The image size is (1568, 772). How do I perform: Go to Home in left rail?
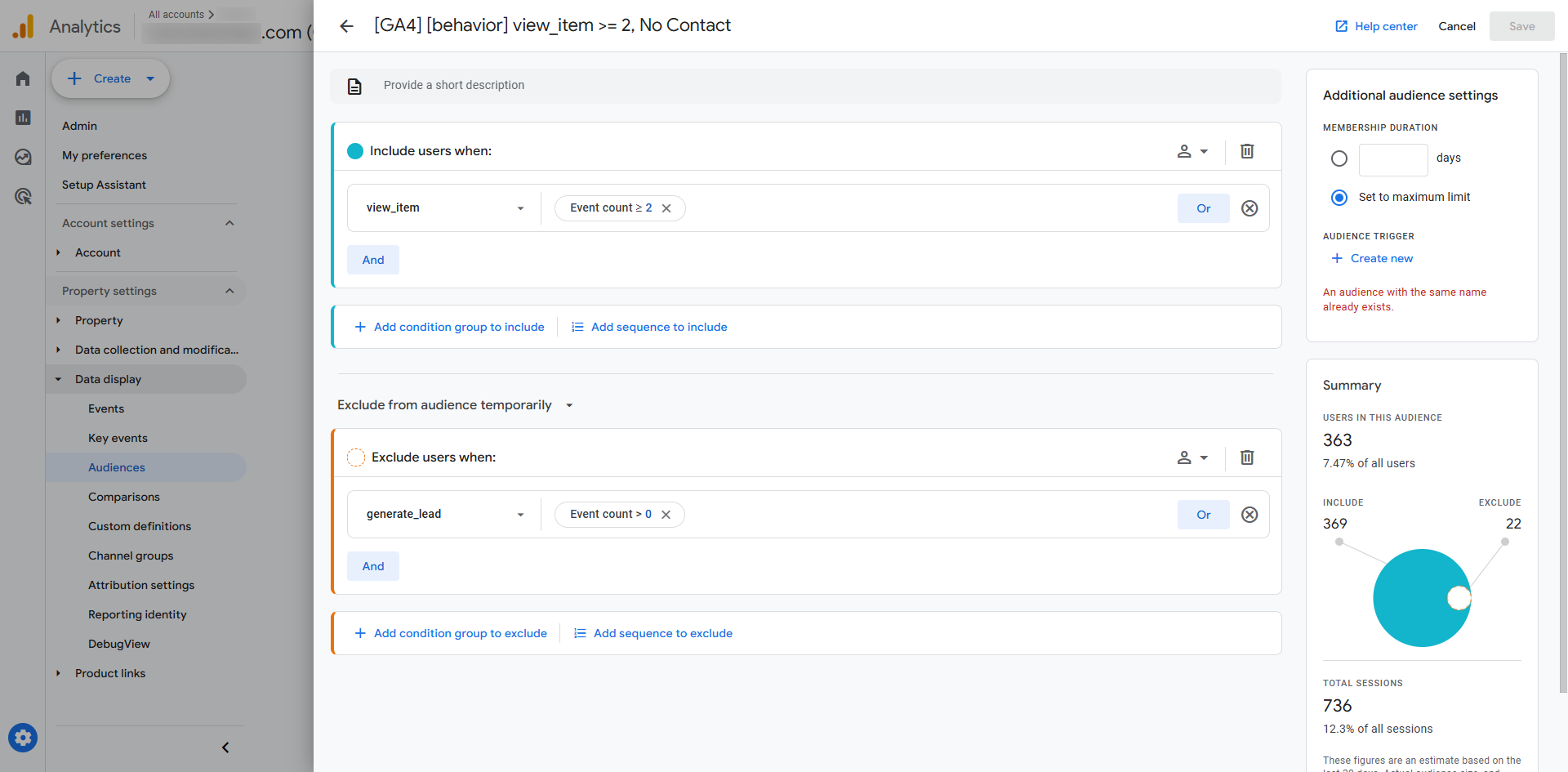[x=23, y=78]
